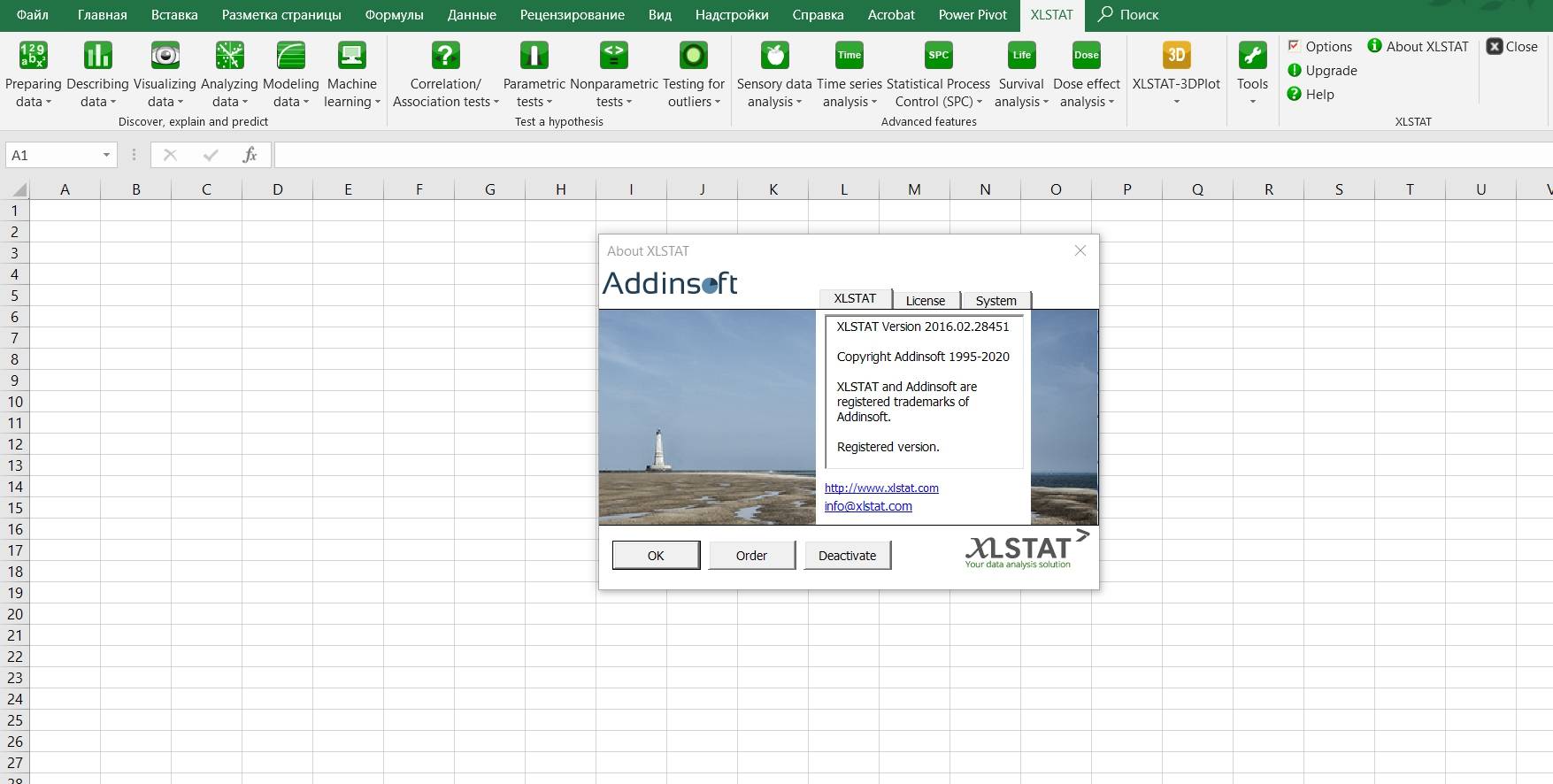Open the Файл ribbon tab

pyautogui.click(x=33, y=15)
